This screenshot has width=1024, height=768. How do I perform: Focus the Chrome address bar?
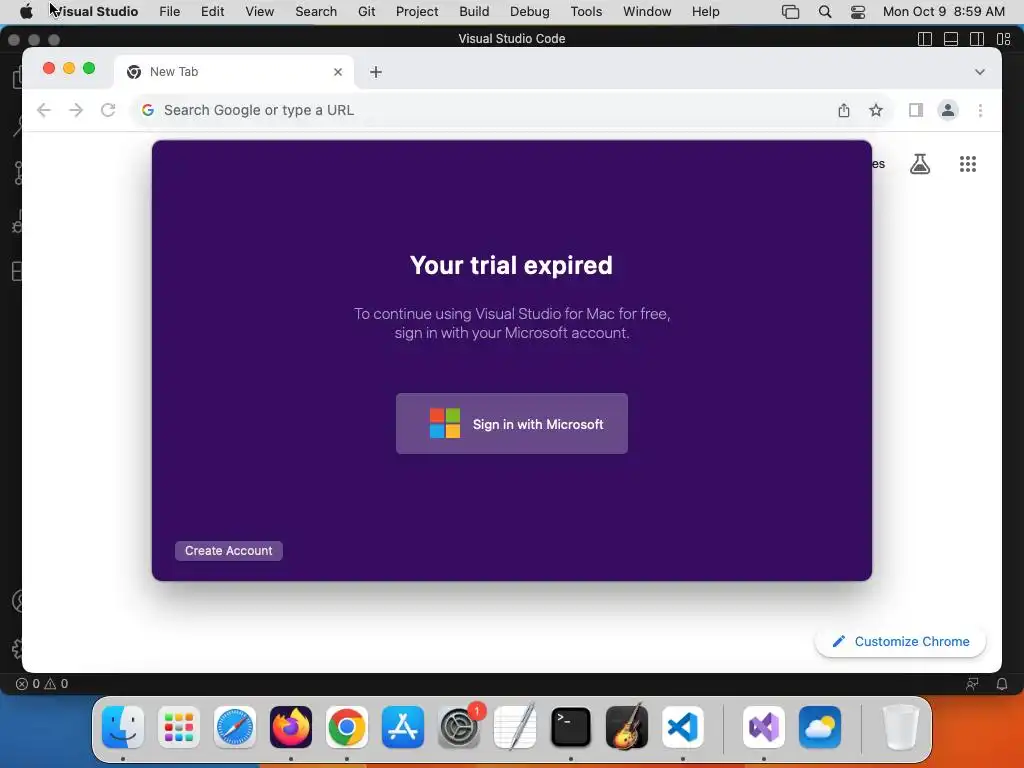click(483, 110)
